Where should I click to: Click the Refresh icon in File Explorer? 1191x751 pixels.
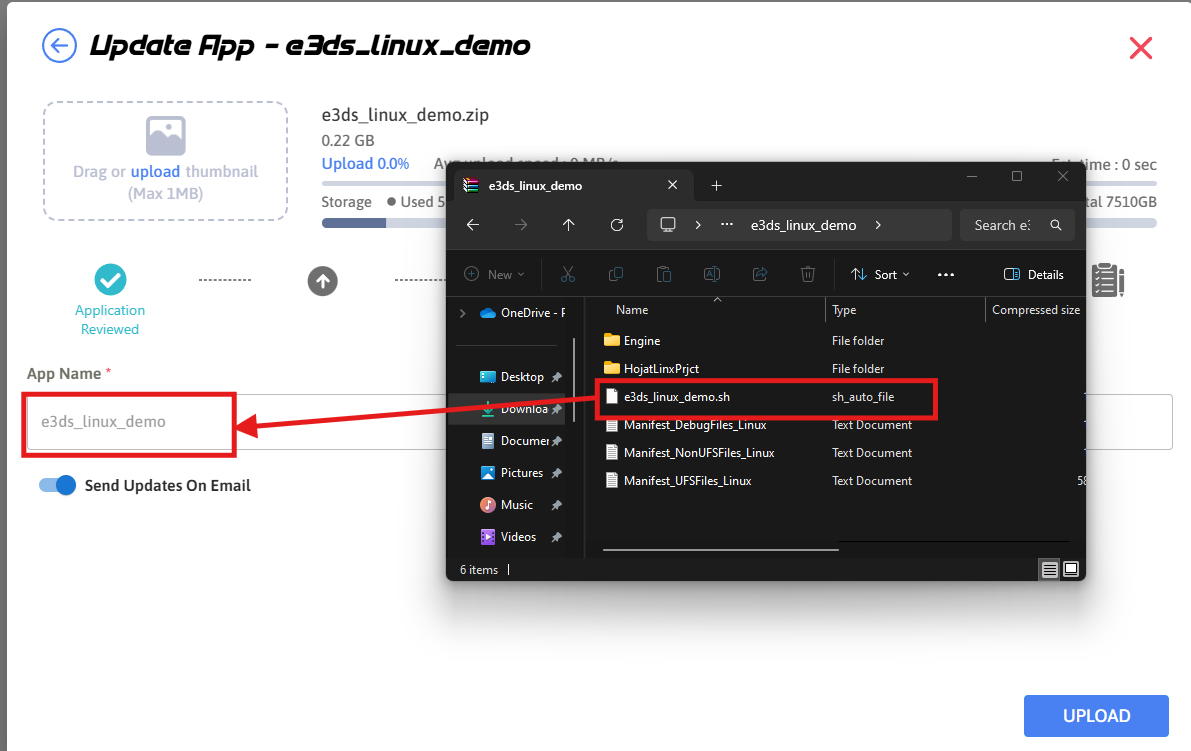[x=617, y=225]
